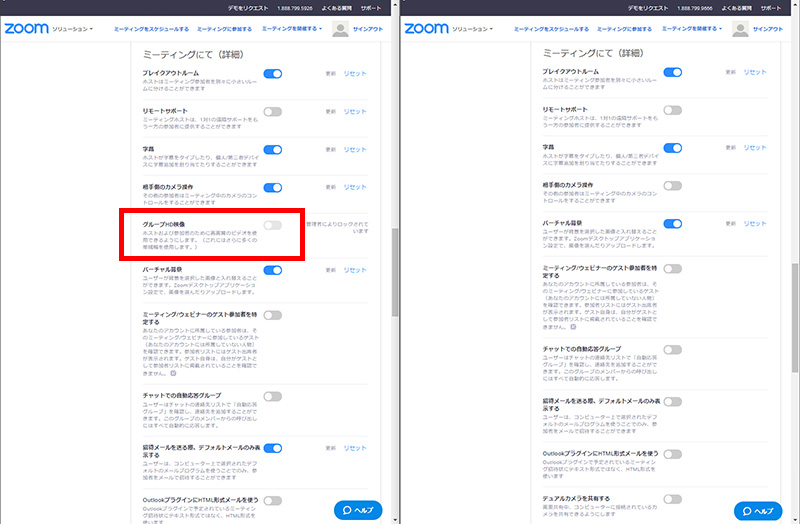Select ミーティングに参加する in the right window
Screen dimensions: 800x524
[x=624, y=30]
